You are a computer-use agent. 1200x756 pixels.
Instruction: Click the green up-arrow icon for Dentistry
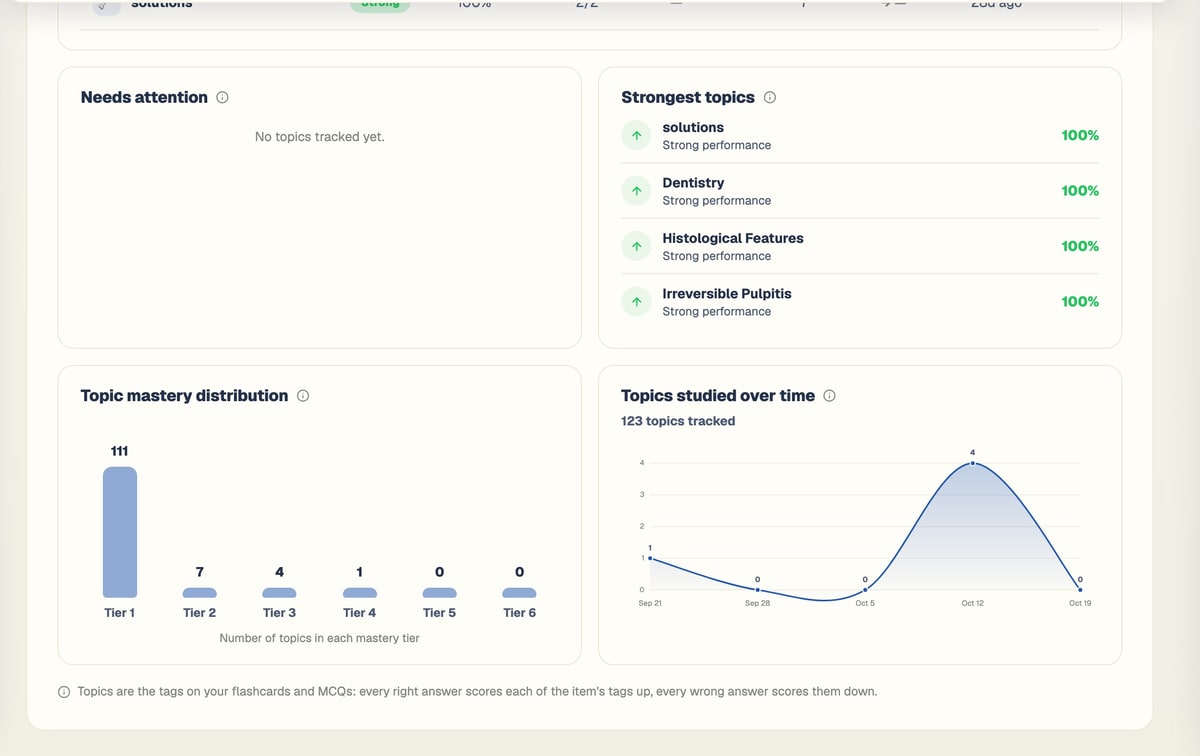pos(636,191)
